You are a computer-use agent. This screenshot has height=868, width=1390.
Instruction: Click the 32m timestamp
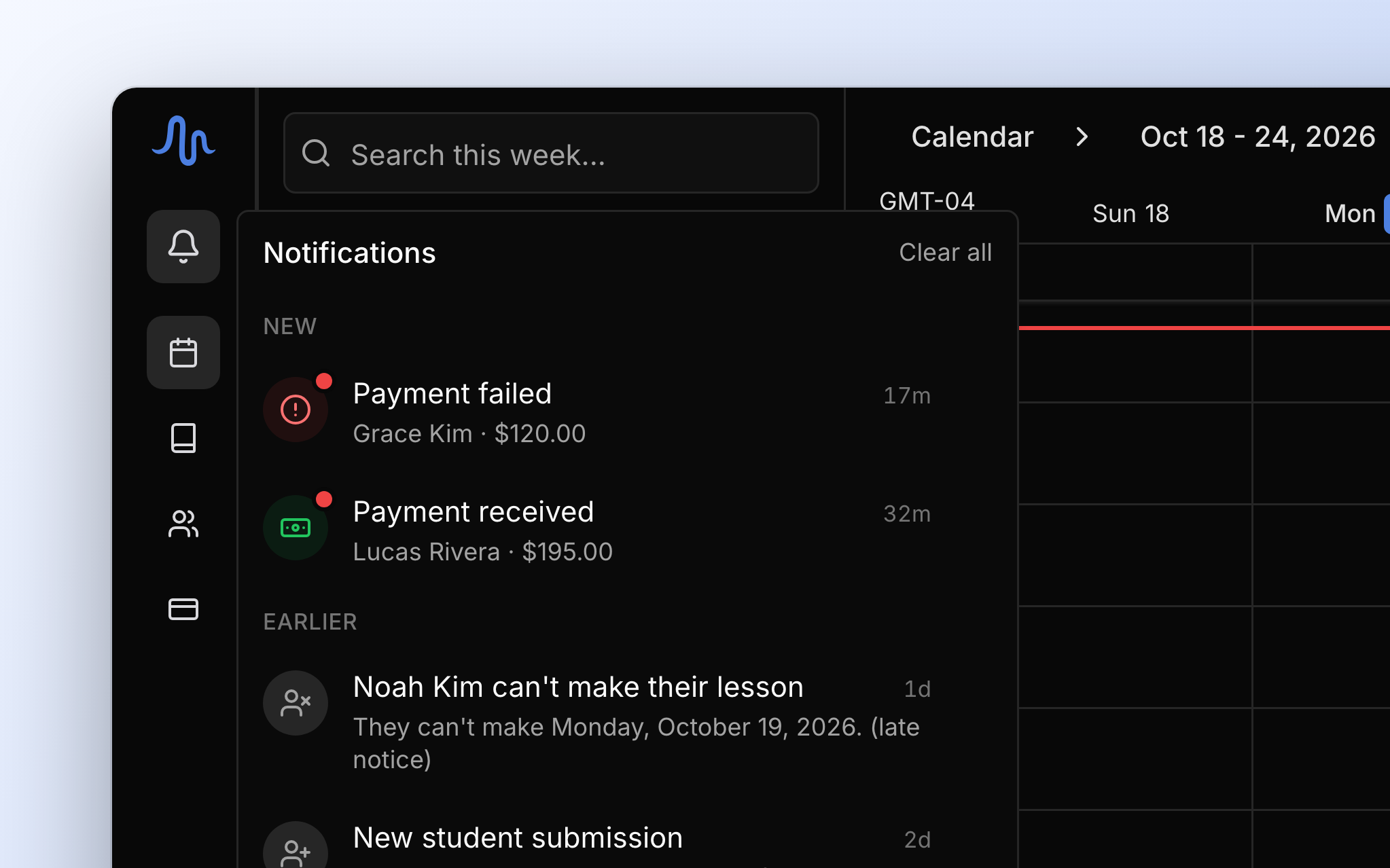(x=907, y=513)
